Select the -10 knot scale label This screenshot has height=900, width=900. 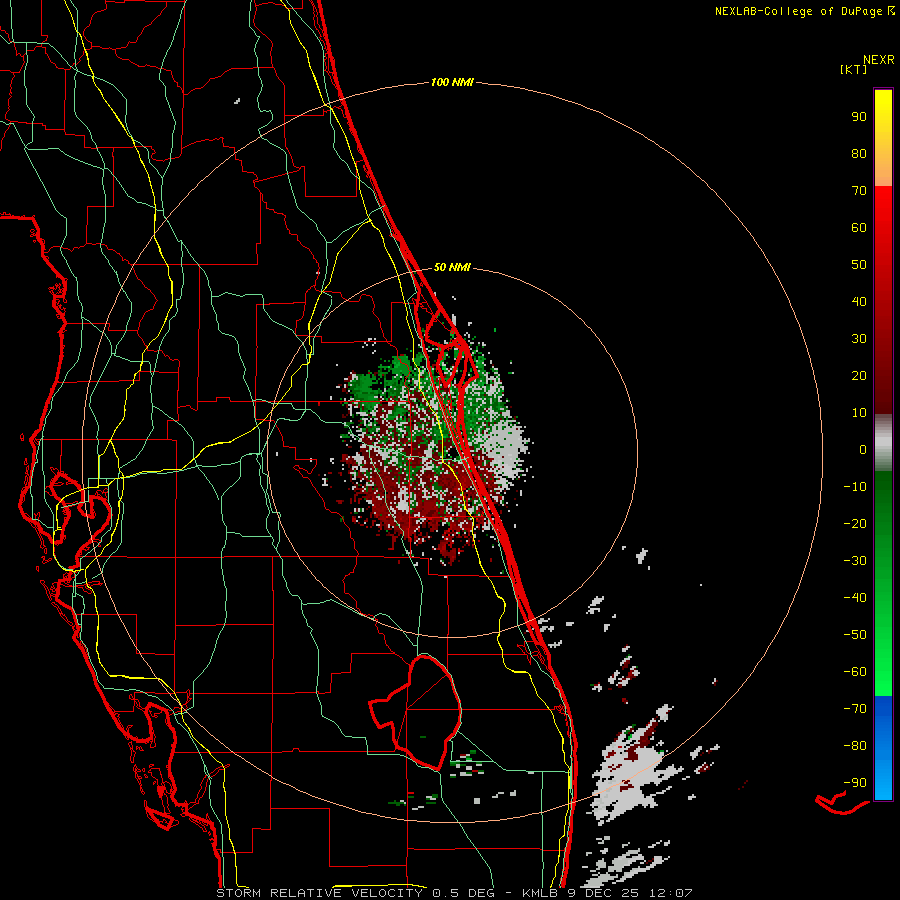pyautogui.click(x=855, y=487)
